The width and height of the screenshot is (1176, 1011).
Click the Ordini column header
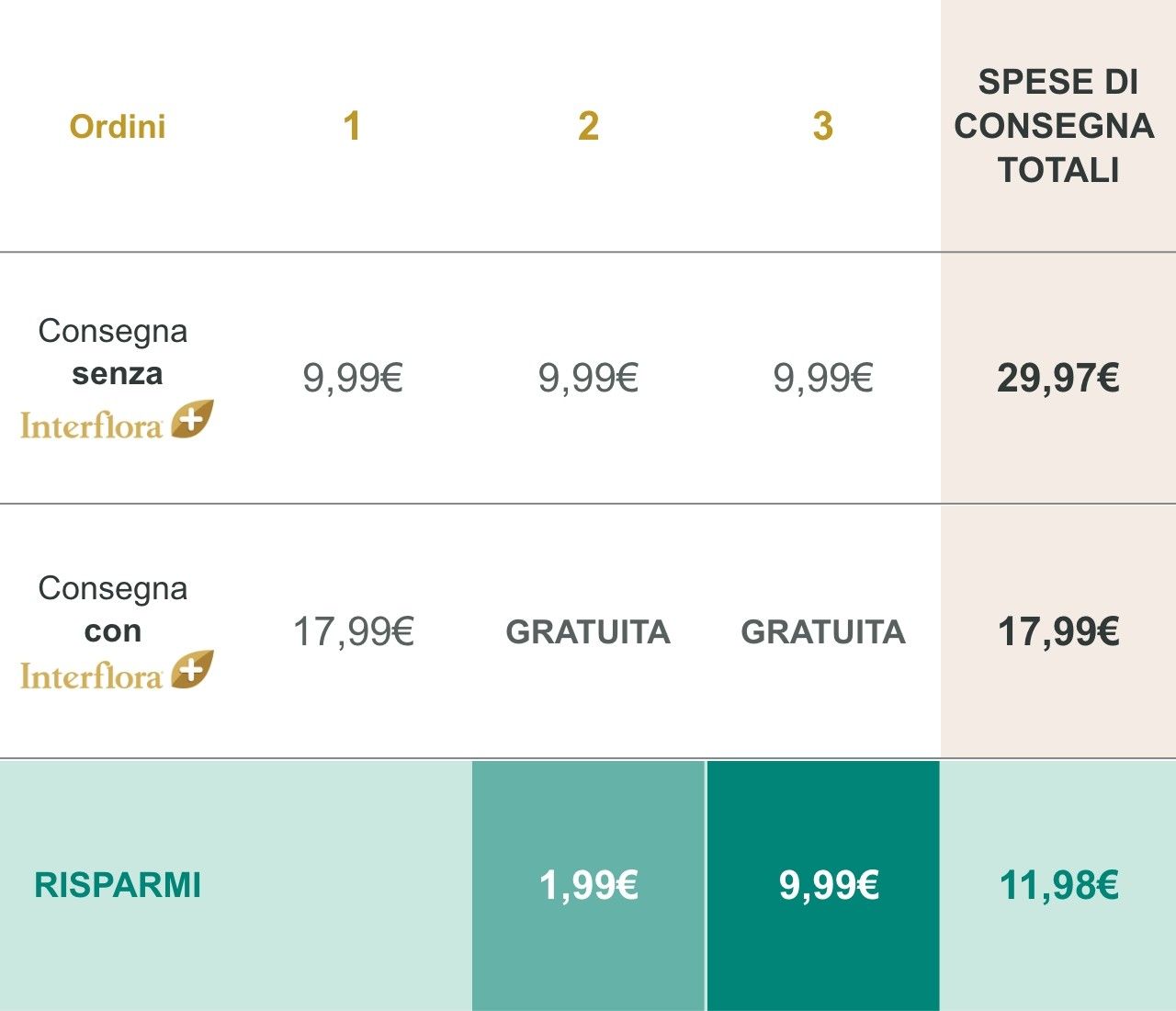tap(118, 126)
